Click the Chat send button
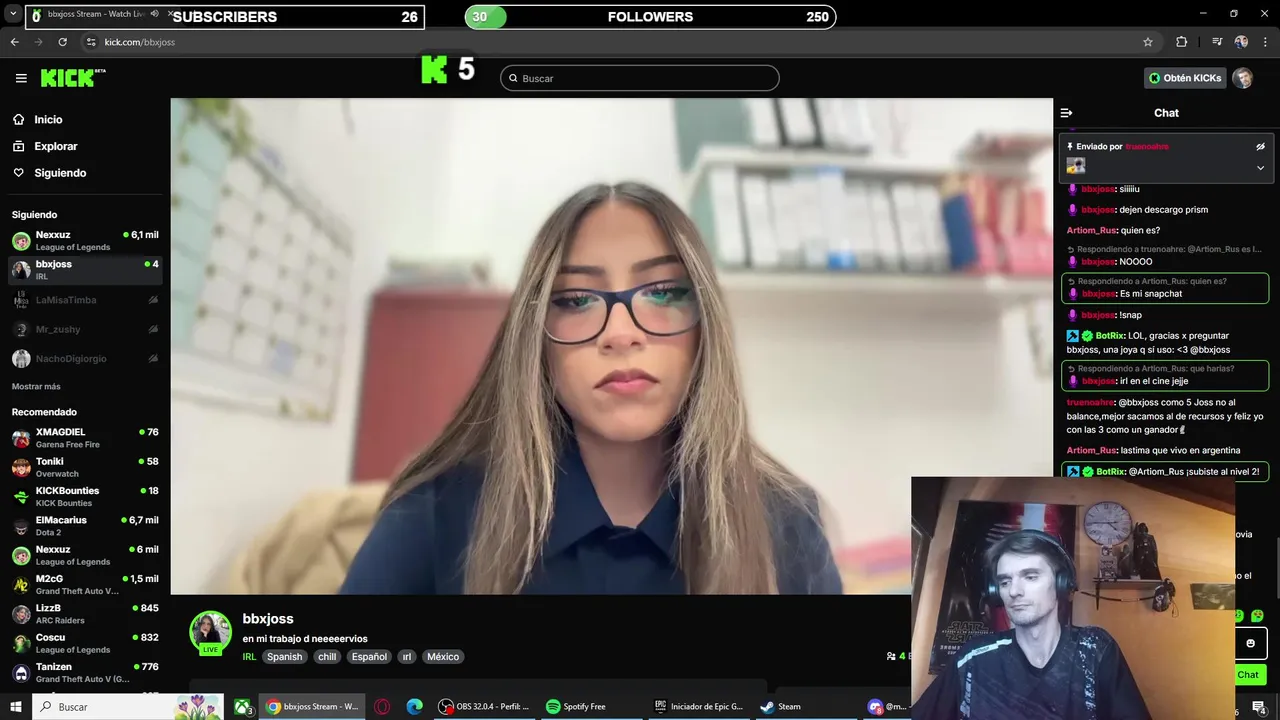 [1248, 674]
